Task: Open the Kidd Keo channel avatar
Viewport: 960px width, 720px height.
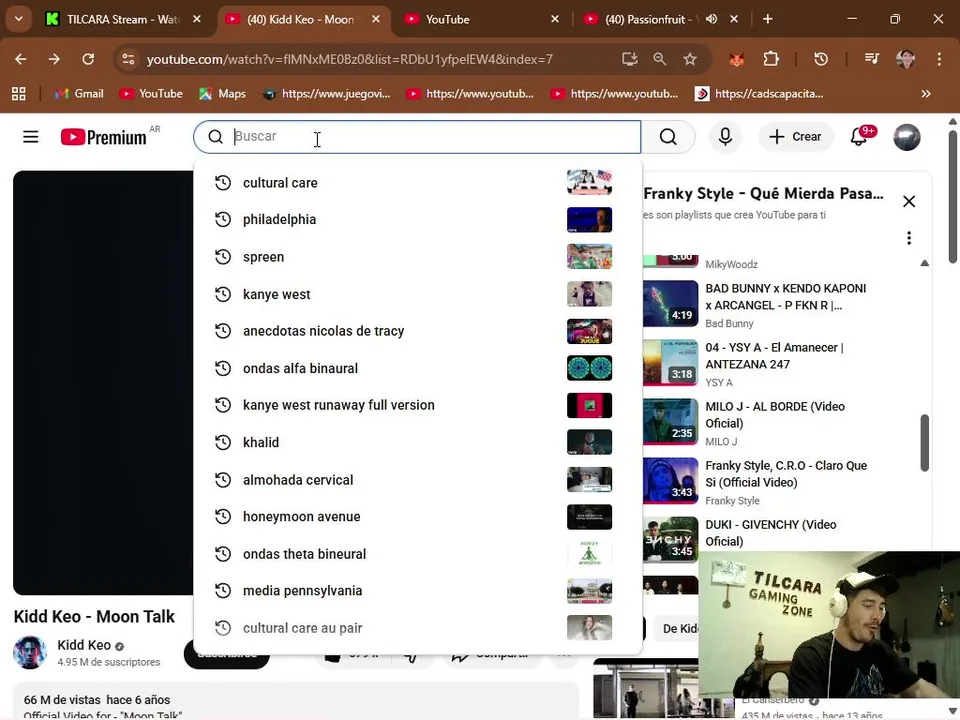Action: point(29,652)
